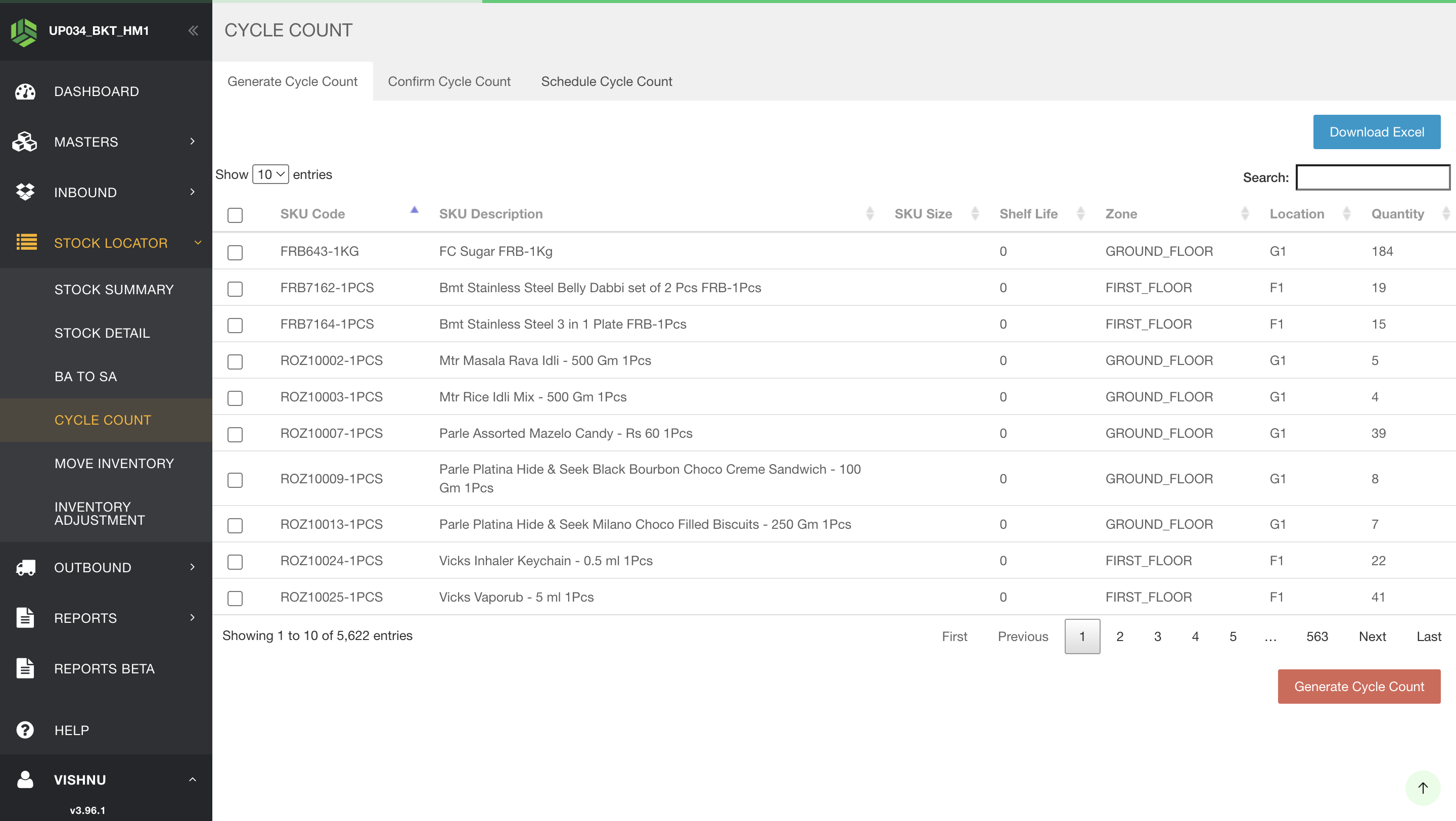Check the ROZ10024-1PCS row checkbox

235,562
